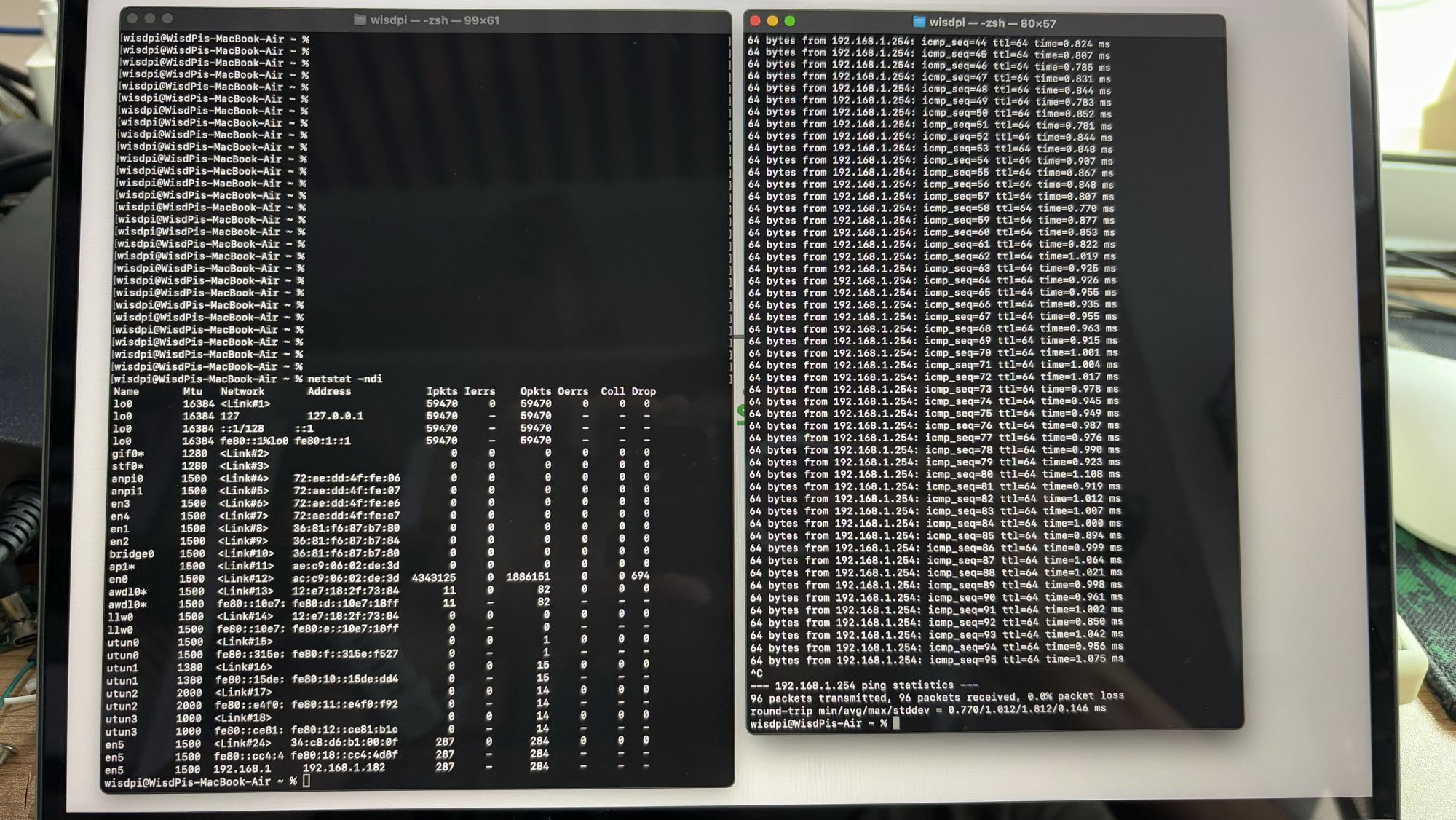Click the title text 'wisdpi — -zsh — 80×57'
The image size is (1456, 820).
point(992,23)
